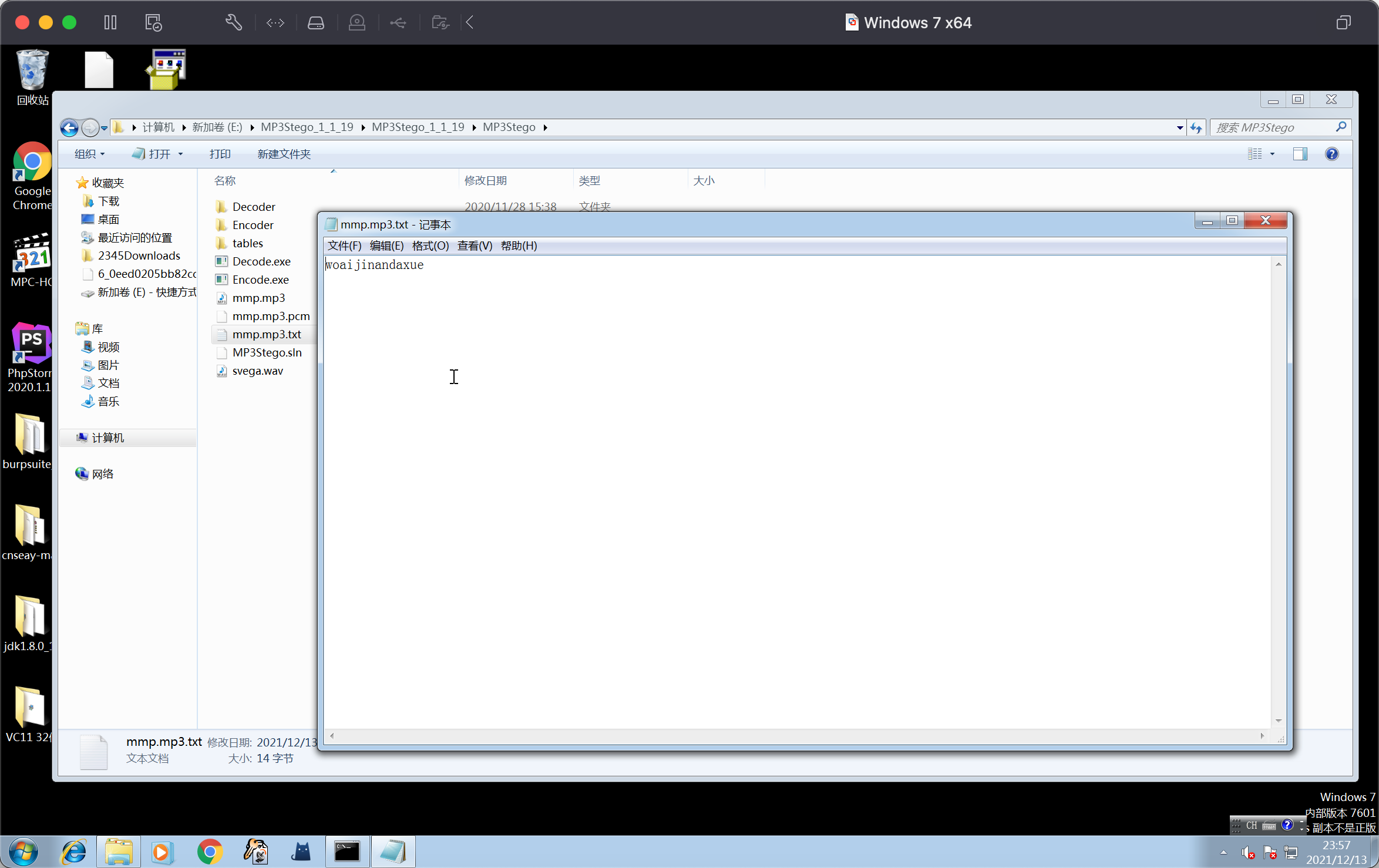This screenshot has height=868, width=1379.
Task: Select 计算机 in the navigation pane
Action: point(100,438)
